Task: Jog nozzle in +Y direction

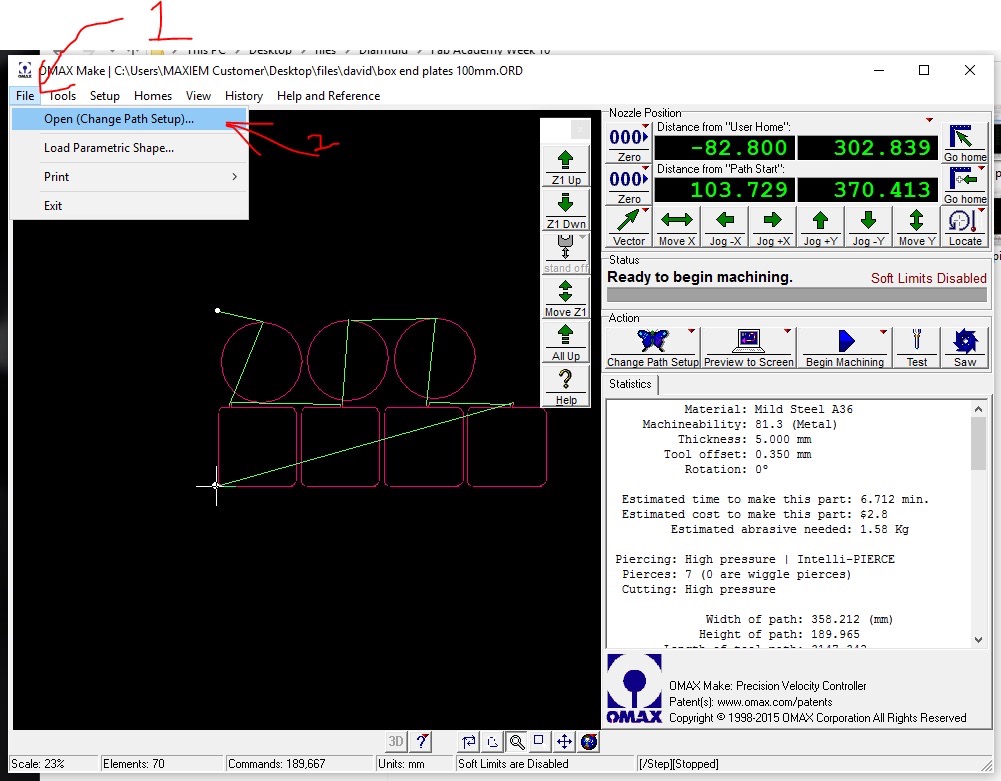Action: coord(820,227)
